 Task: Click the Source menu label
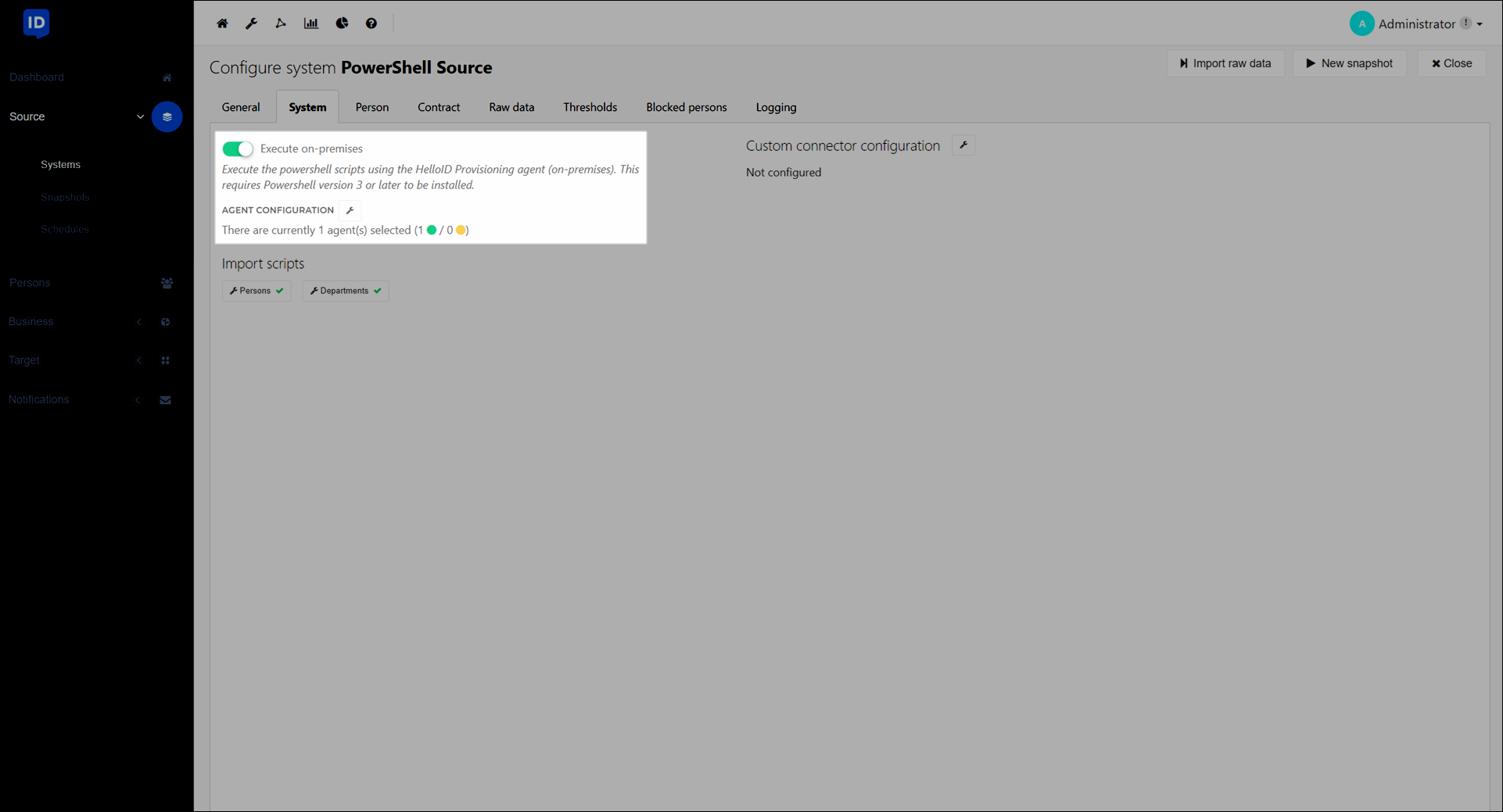pyautogui.click(x=27, y=116)
